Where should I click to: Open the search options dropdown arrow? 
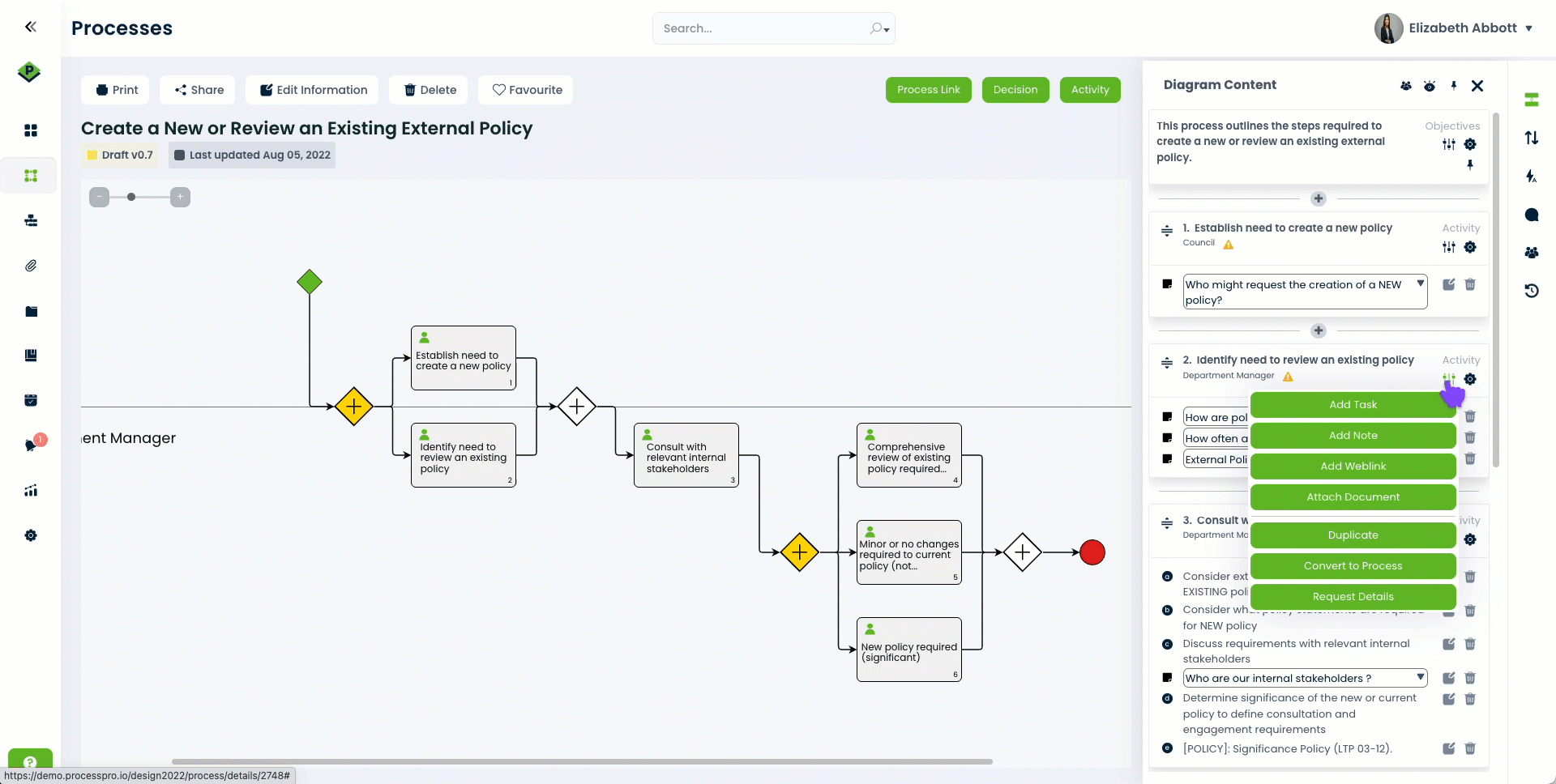pyautogui.click(x=887, y=30)
